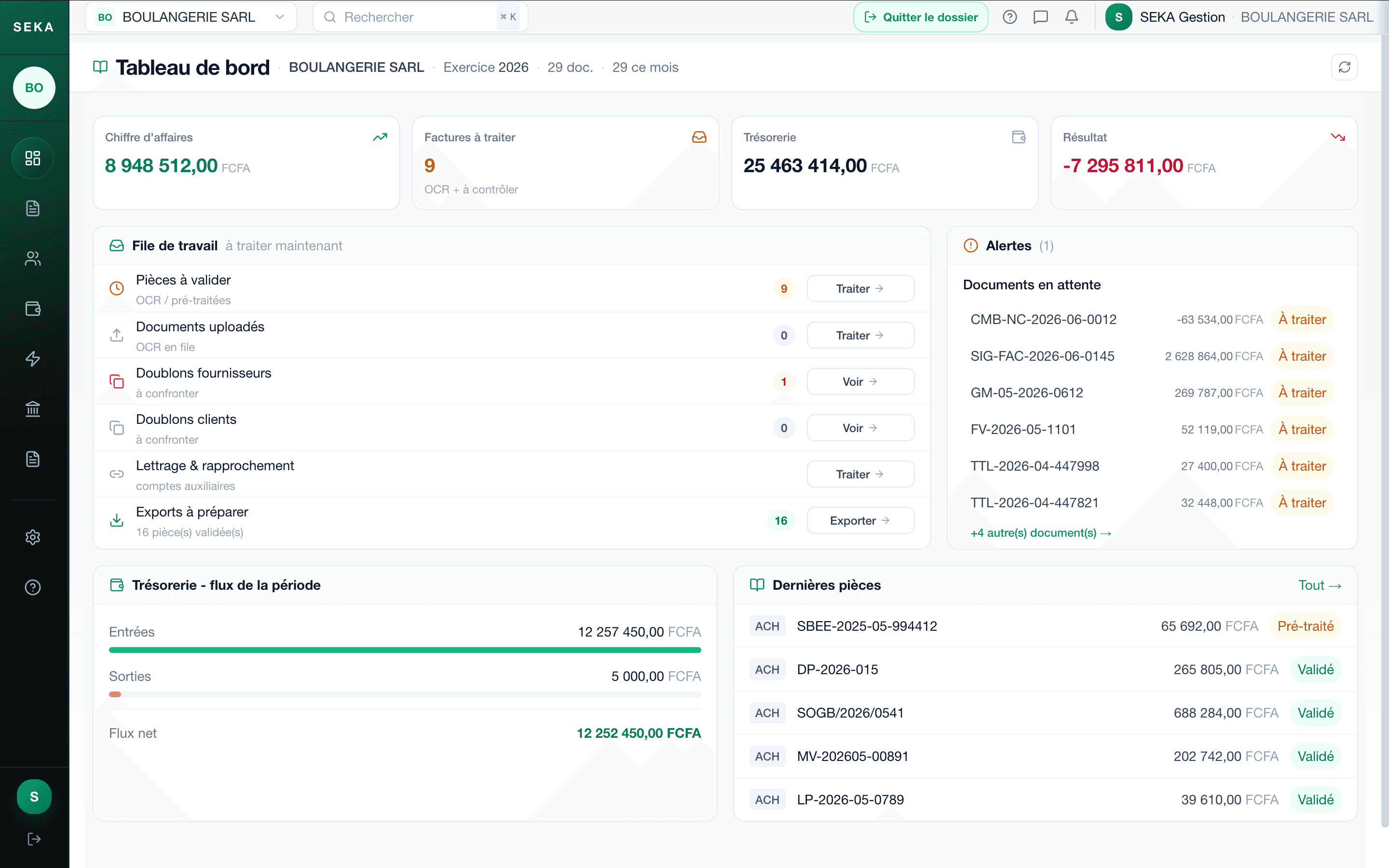Open the chat messages icon in top bar
The width and height of the screenshot is (1389, 868).
point(1041,17)
